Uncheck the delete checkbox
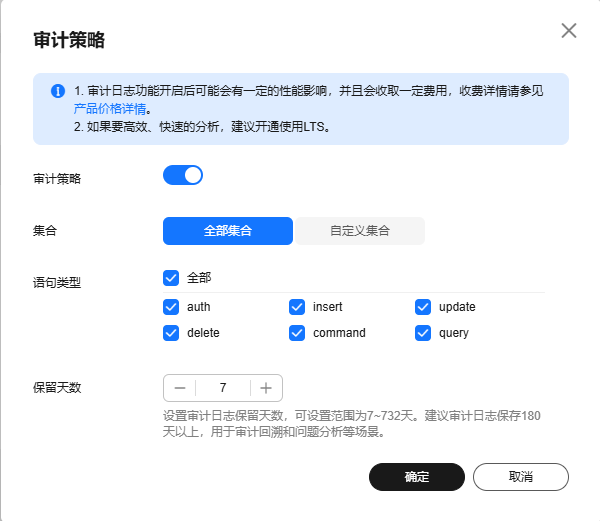This screenshot has width=600, height=521. tap(171, 333)
